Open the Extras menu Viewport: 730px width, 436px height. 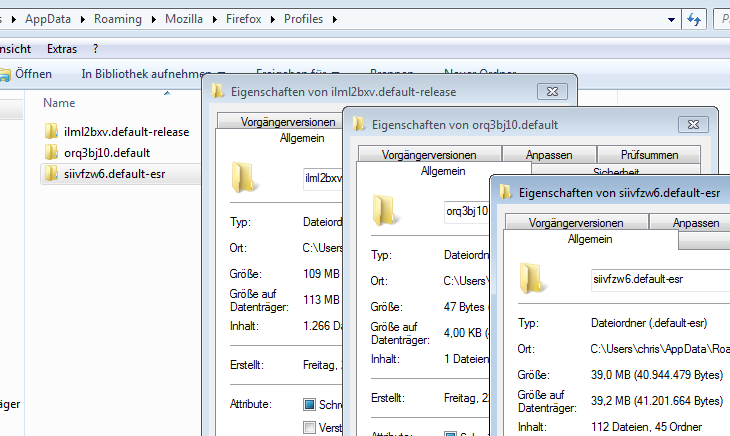point(62,49)
